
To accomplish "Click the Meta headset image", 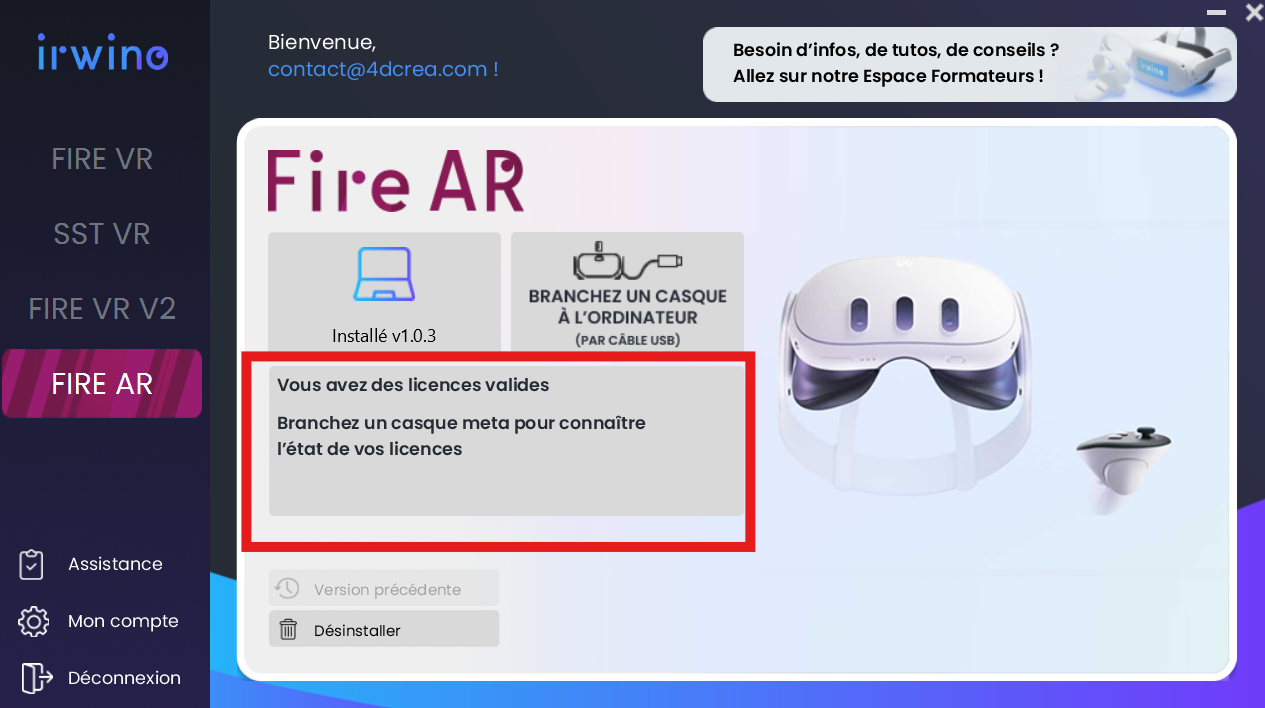I will click(x=903, y=368).
